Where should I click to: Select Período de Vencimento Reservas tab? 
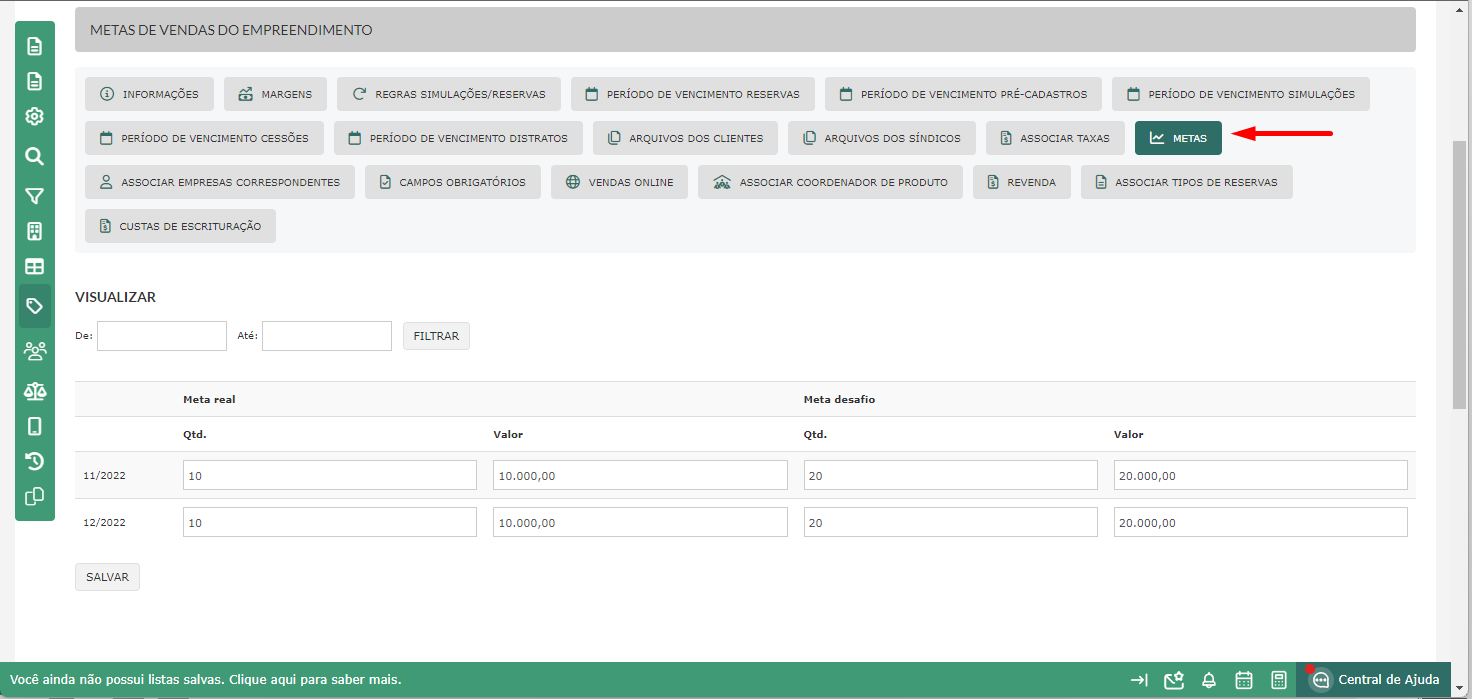click(693, 94)
